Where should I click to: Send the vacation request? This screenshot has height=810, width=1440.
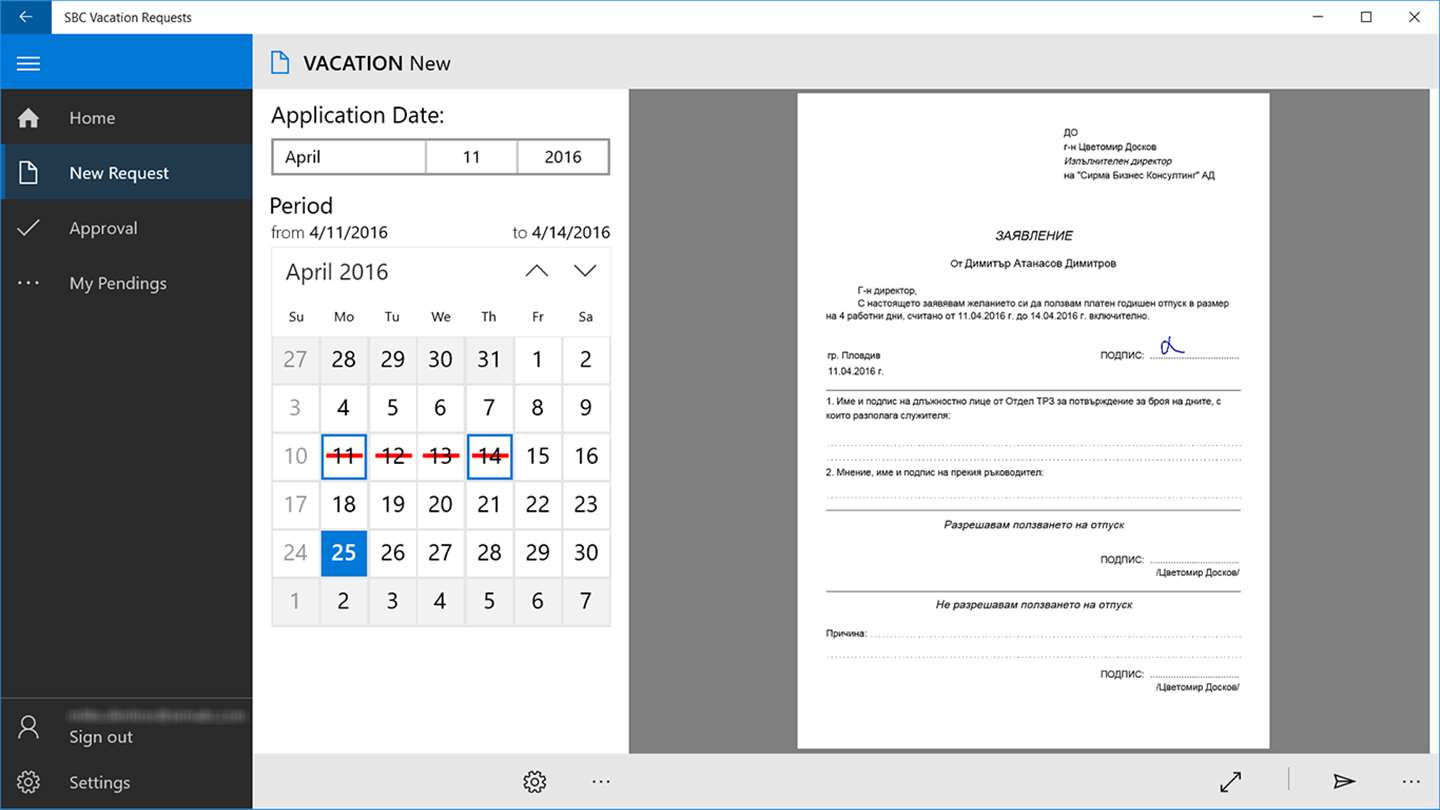click(x=1344, y=782)
